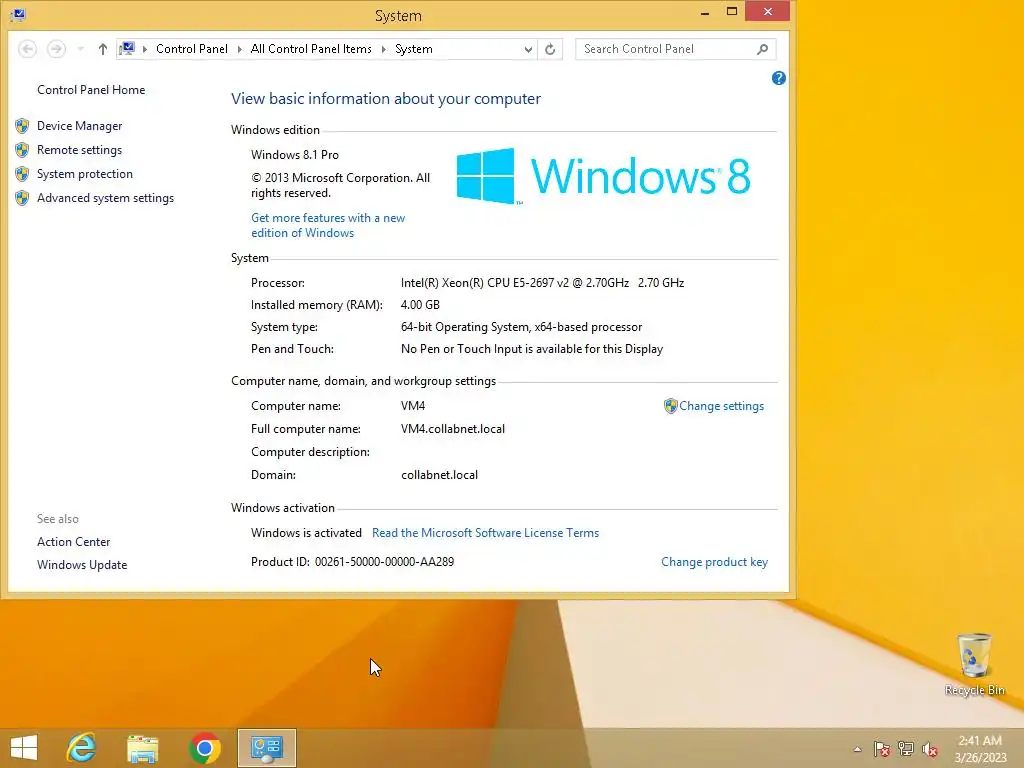Click the search magnifier icon
Viewport: 1024px width, 768px height.
[x=762, y=49]
